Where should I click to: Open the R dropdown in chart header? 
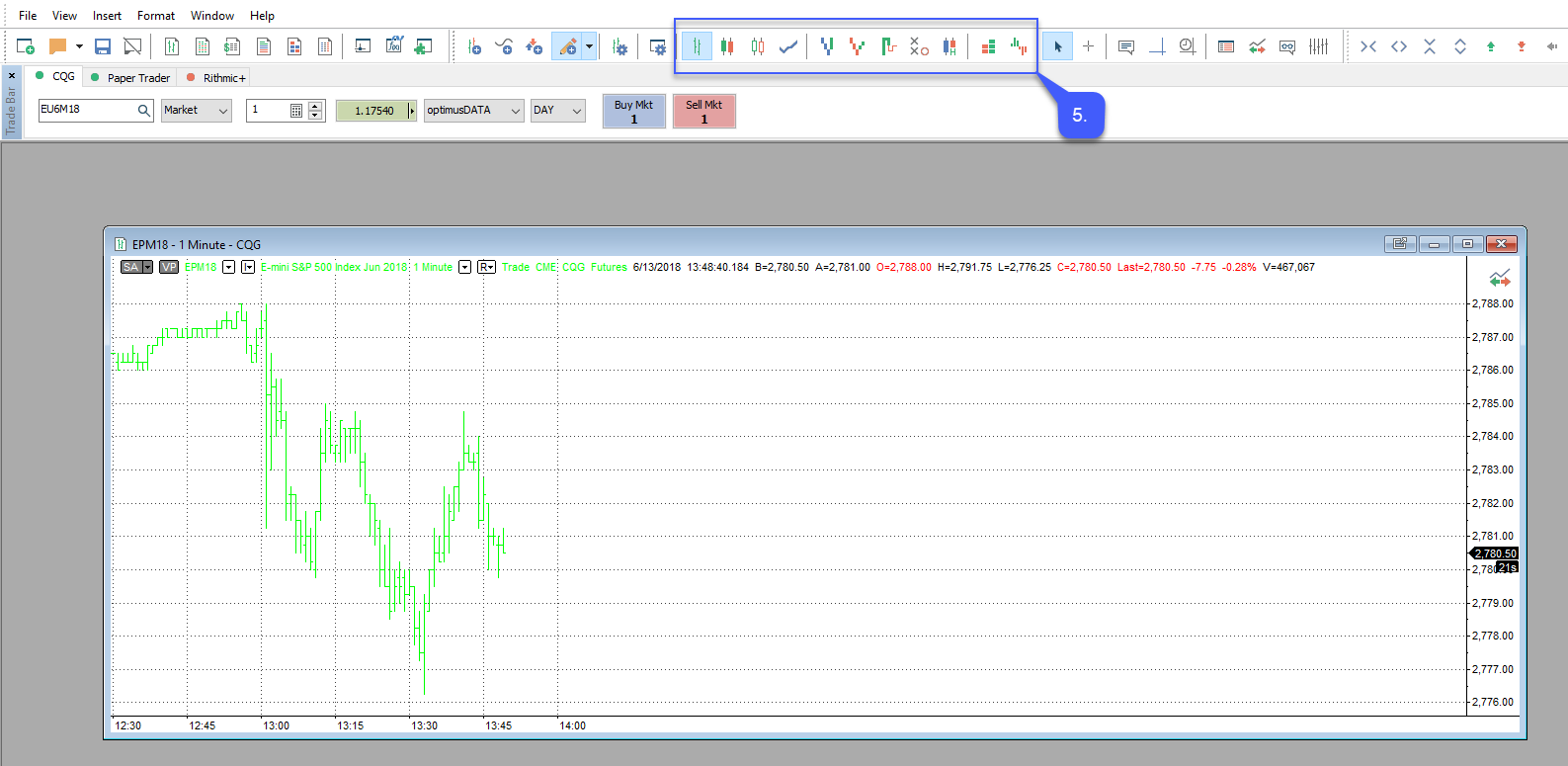click(x=486, y=267)
